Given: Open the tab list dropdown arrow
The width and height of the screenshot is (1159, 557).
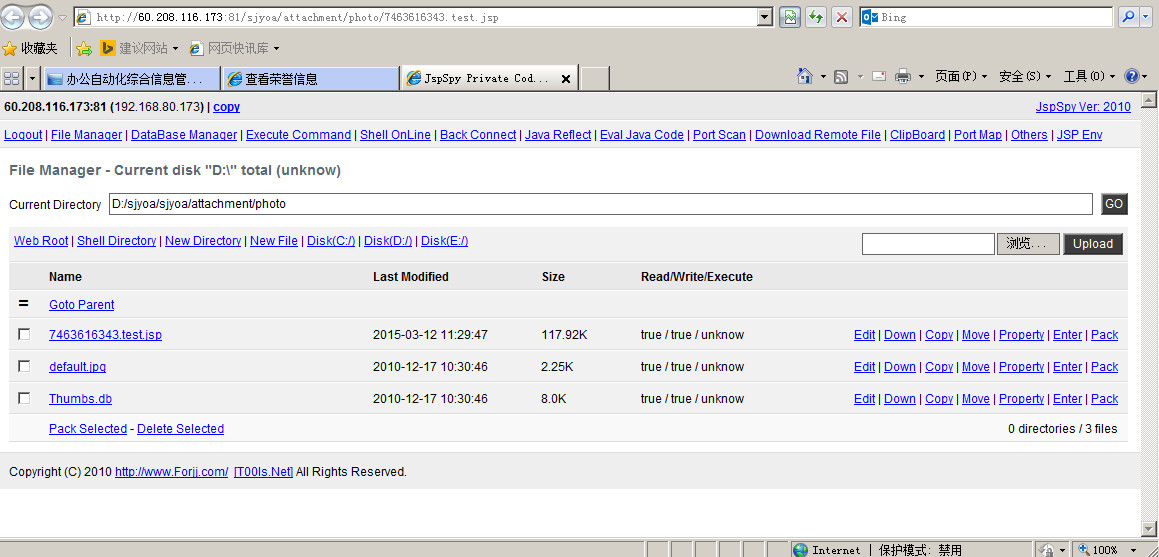Looking at the screenshot, I should (x=33, y=78).
